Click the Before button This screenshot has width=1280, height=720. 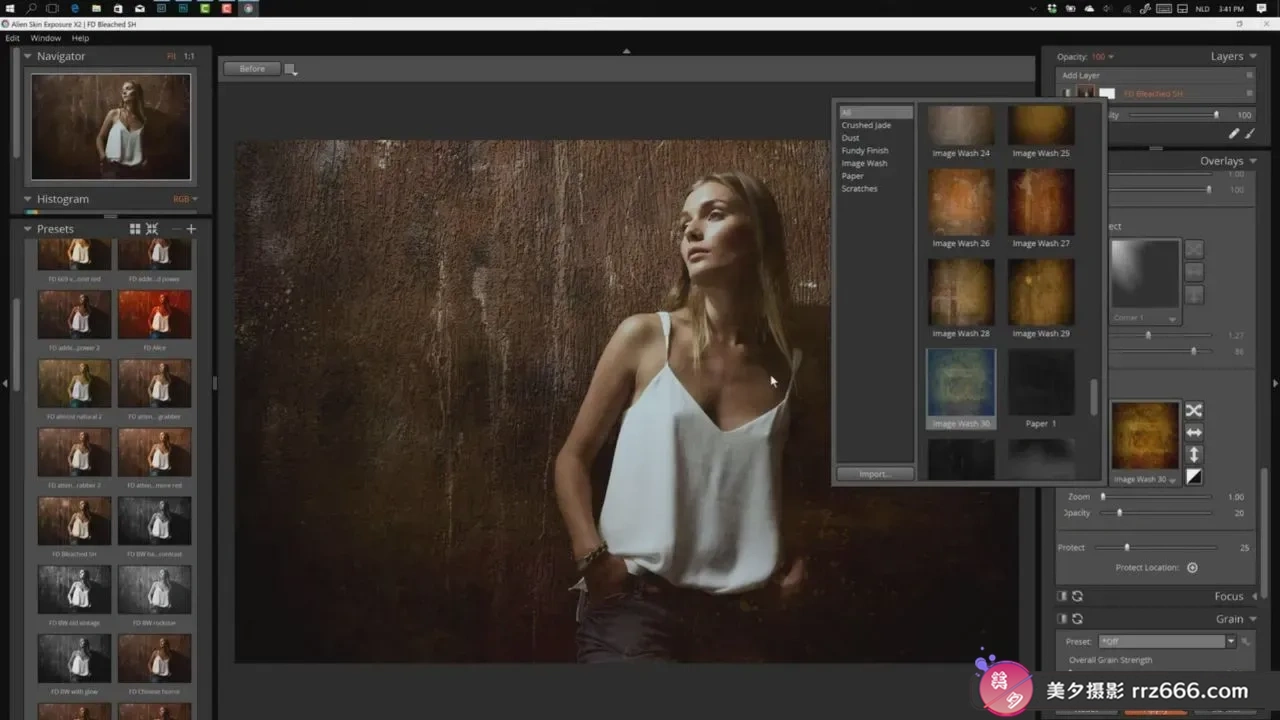click(252, 69)
